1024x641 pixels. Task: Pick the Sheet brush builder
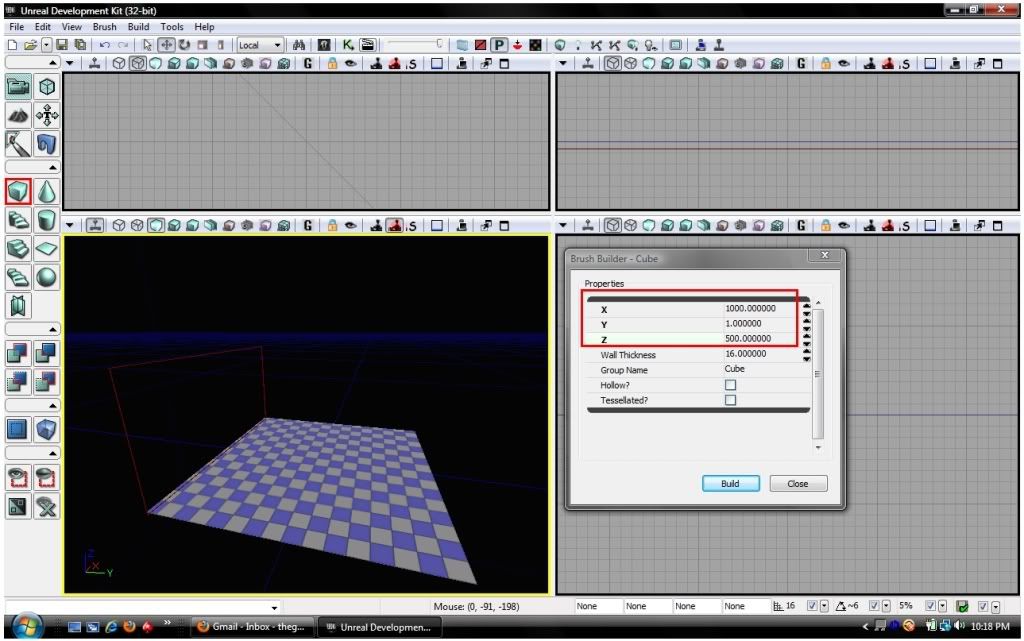46,249
